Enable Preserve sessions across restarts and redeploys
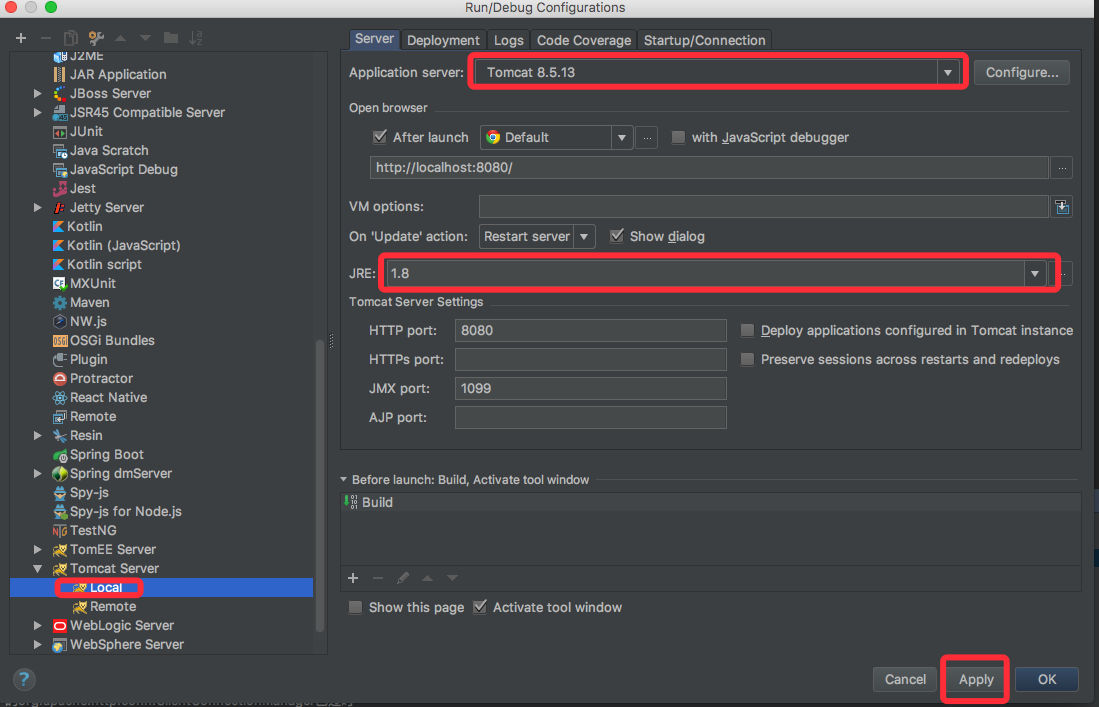The height and width of the screenshot is (707, 1099). (x=748, y=359)
